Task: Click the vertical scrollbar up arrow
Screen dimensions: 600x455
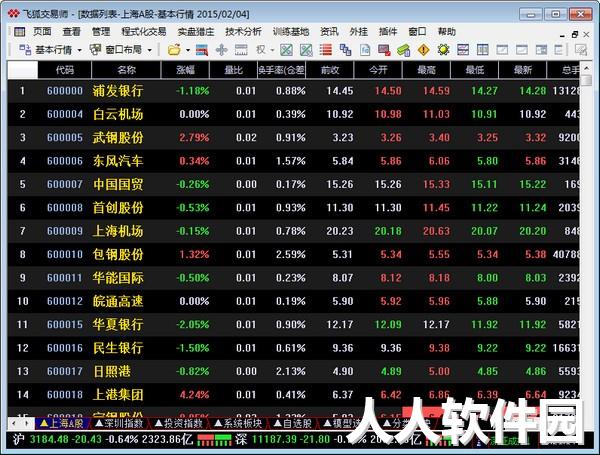Action: (586, 68)
